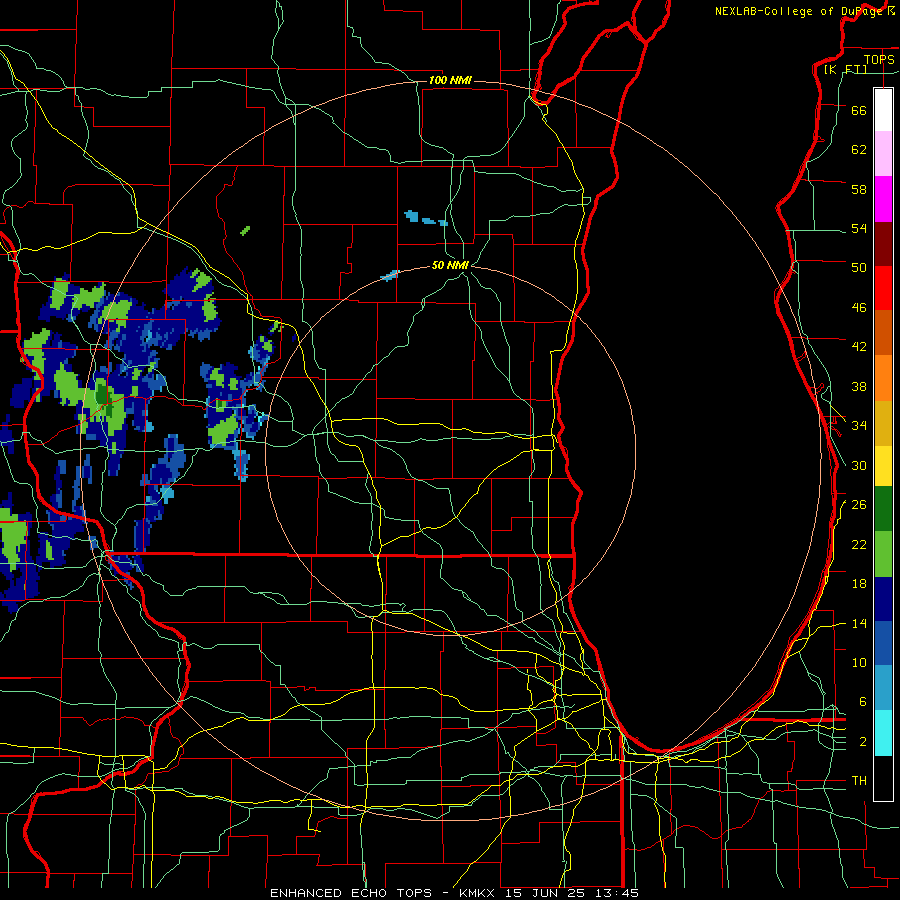Click the "50 NMI" range ring label
Viewport: 900px width, 900px height.
click(x=450, y=265)
